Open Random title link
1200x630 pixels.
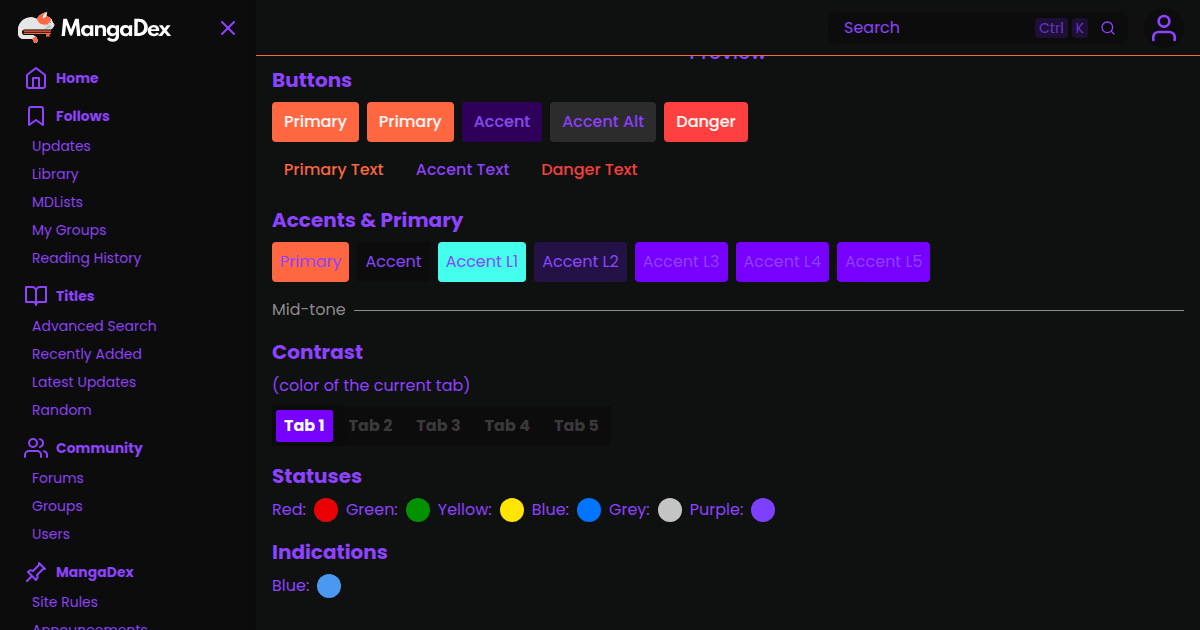(62, 410)
